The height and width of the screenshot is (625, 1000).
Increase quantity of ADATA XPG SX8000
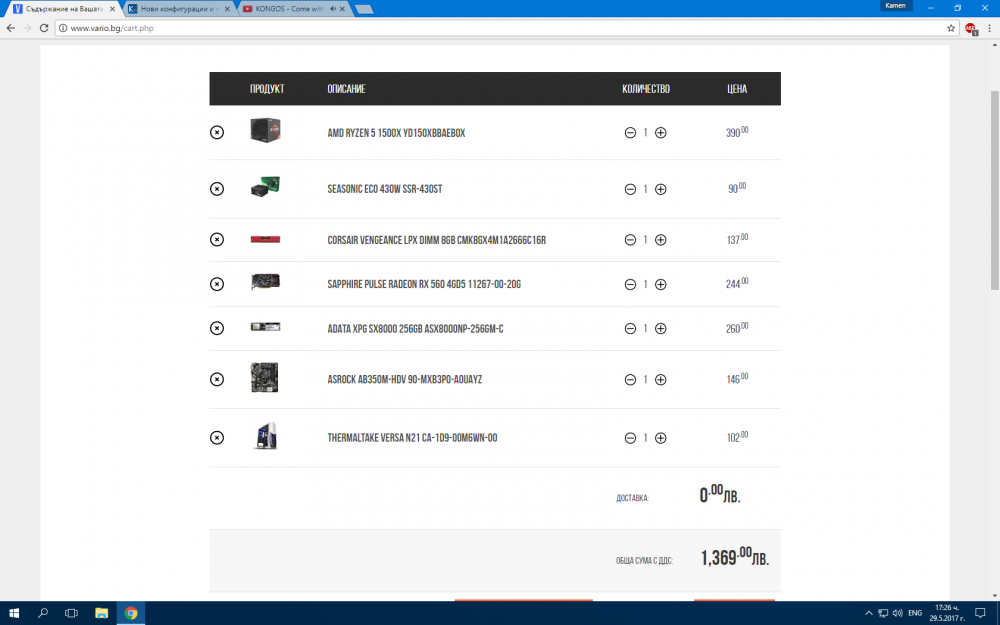coord(661,328)
